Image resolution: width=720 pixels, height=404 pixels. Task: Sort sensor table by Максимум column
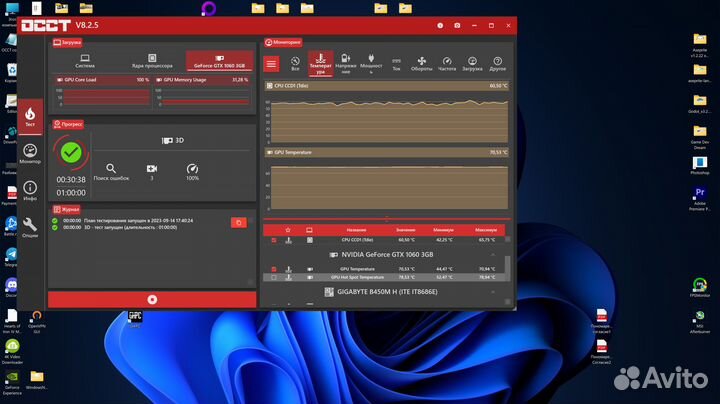[x=486, y=230]
